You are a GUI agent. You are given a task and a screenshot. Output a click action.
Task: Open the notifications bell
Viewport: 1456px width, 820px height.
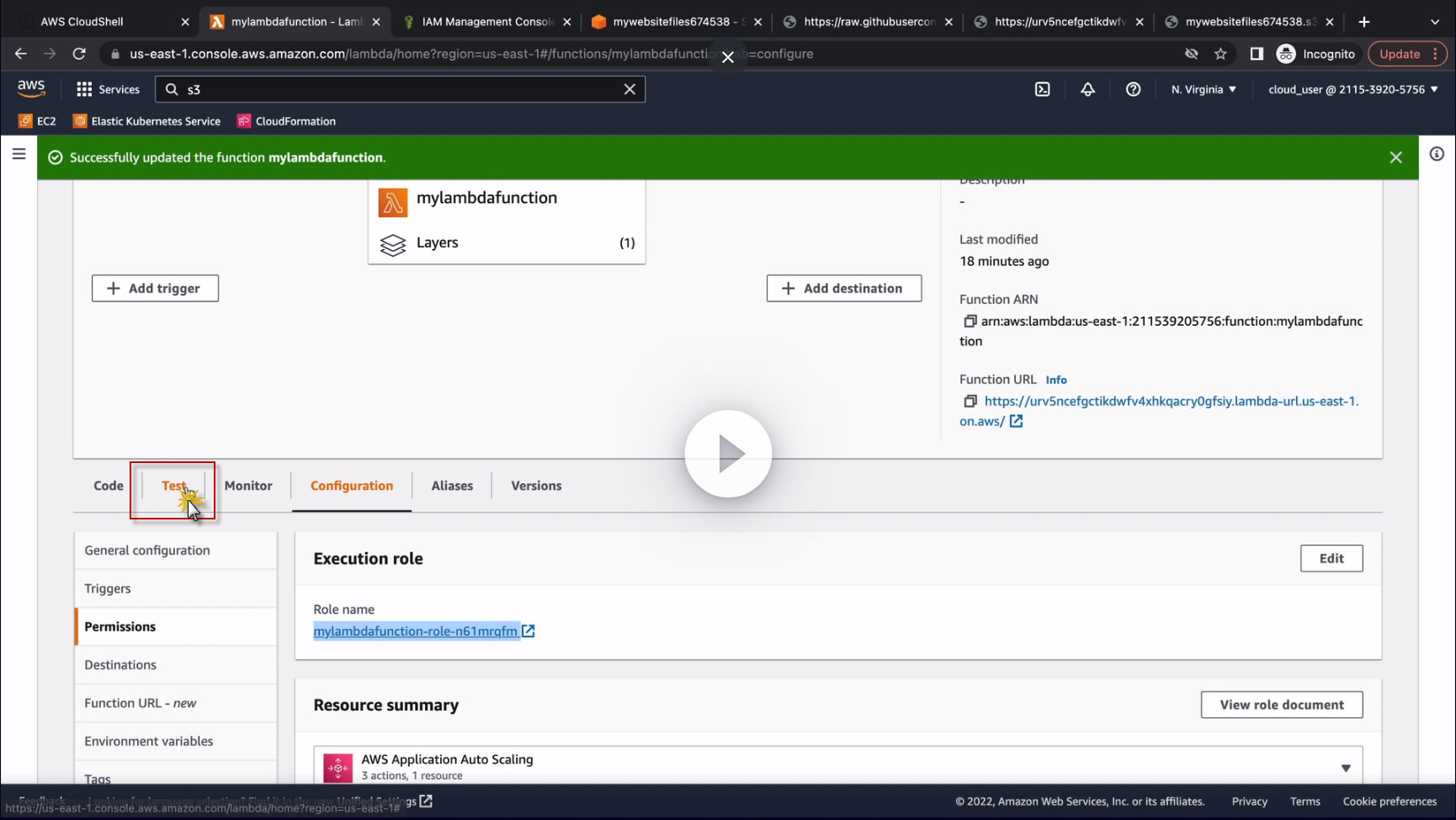(1087, 89)
